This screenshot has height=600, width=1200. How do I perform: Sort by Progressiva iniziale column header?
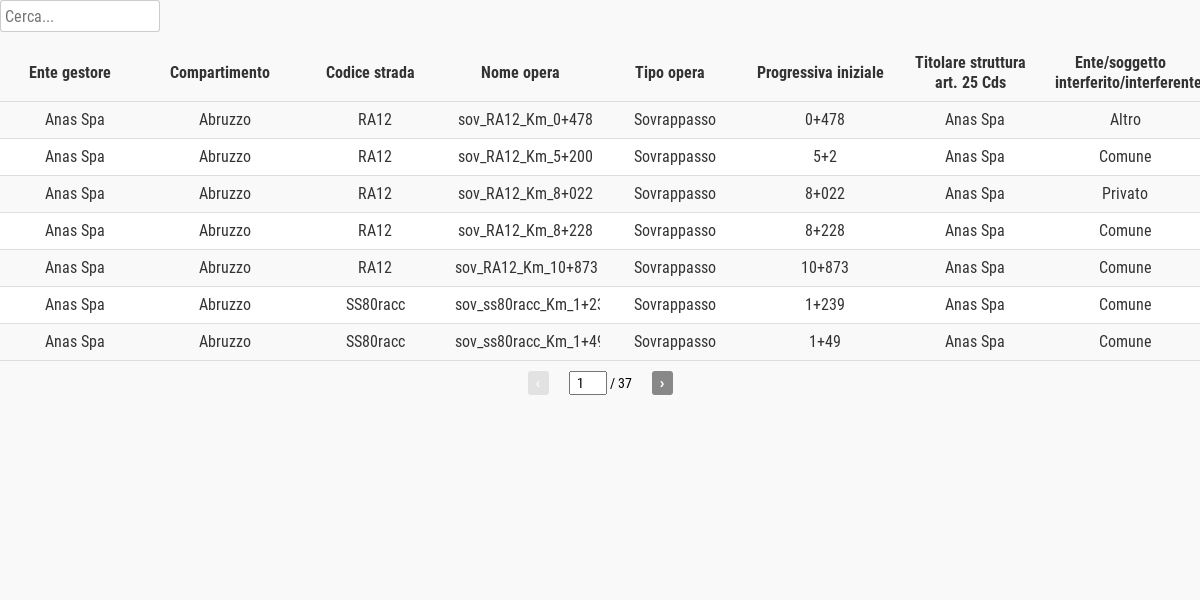coord(820,72)
